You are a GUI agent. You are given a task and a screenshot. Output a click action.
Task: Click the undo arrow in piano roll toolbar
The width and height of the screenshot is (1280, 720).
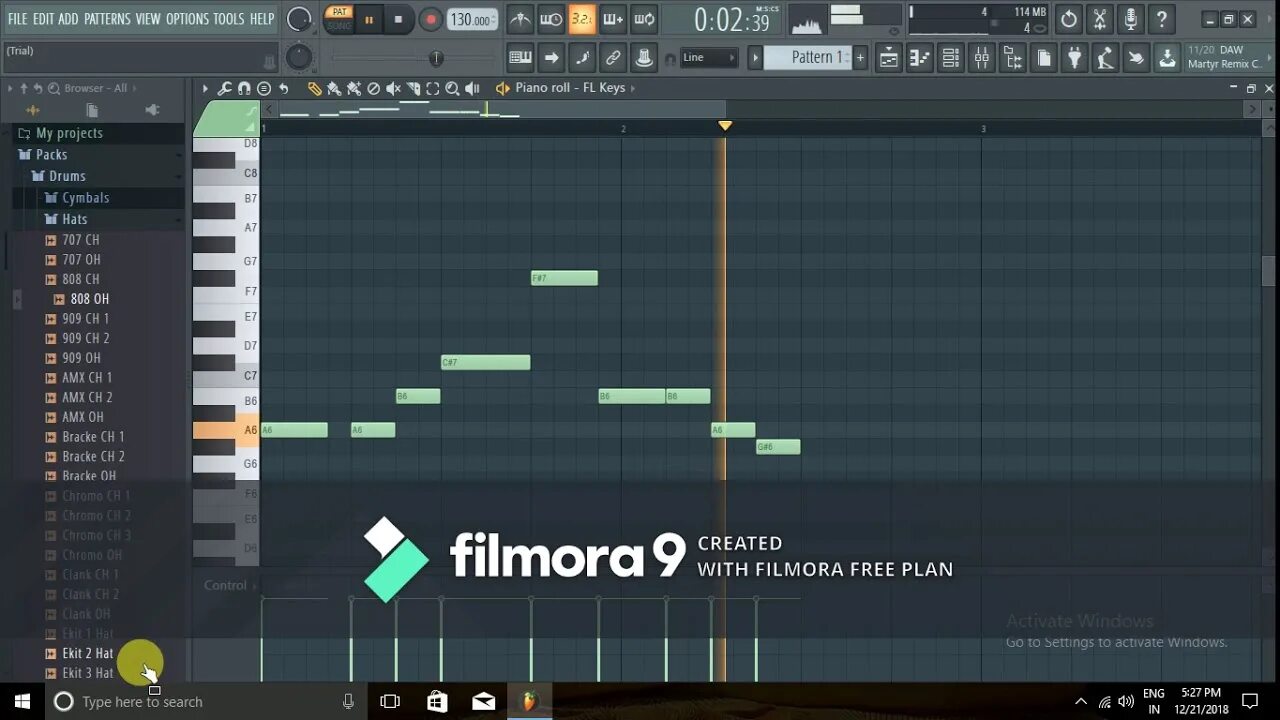point(284,88)
